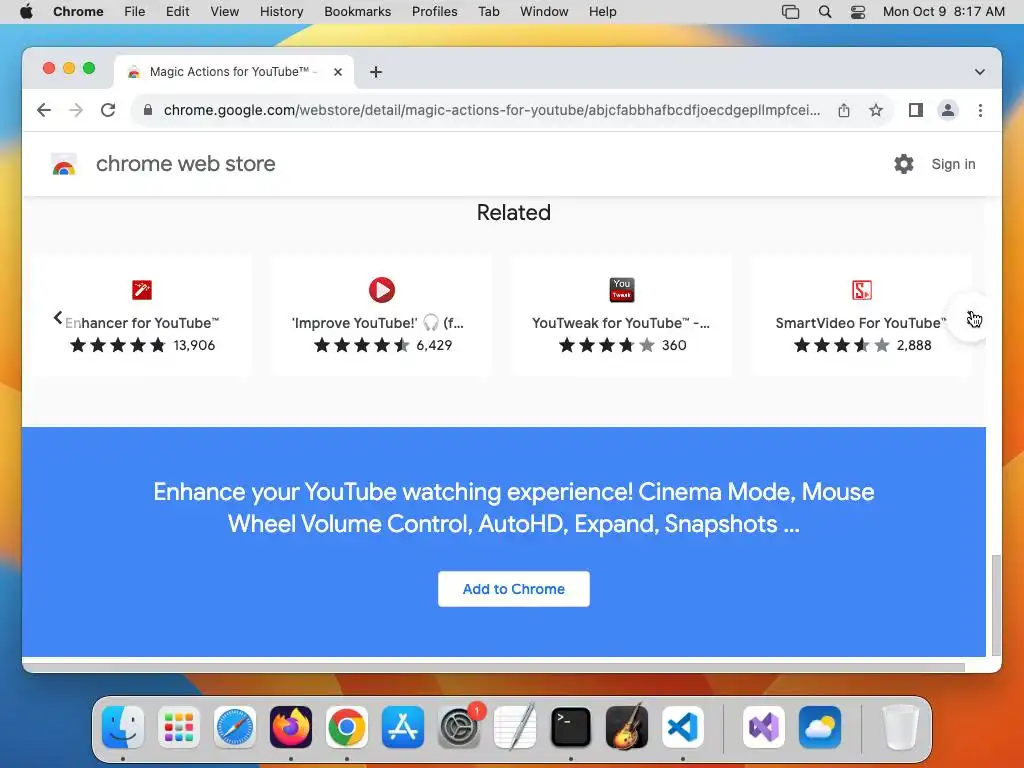Click the Chrome Web Store rainbow logo
The height and width of the screenshot is (768, 1024).
64,165
